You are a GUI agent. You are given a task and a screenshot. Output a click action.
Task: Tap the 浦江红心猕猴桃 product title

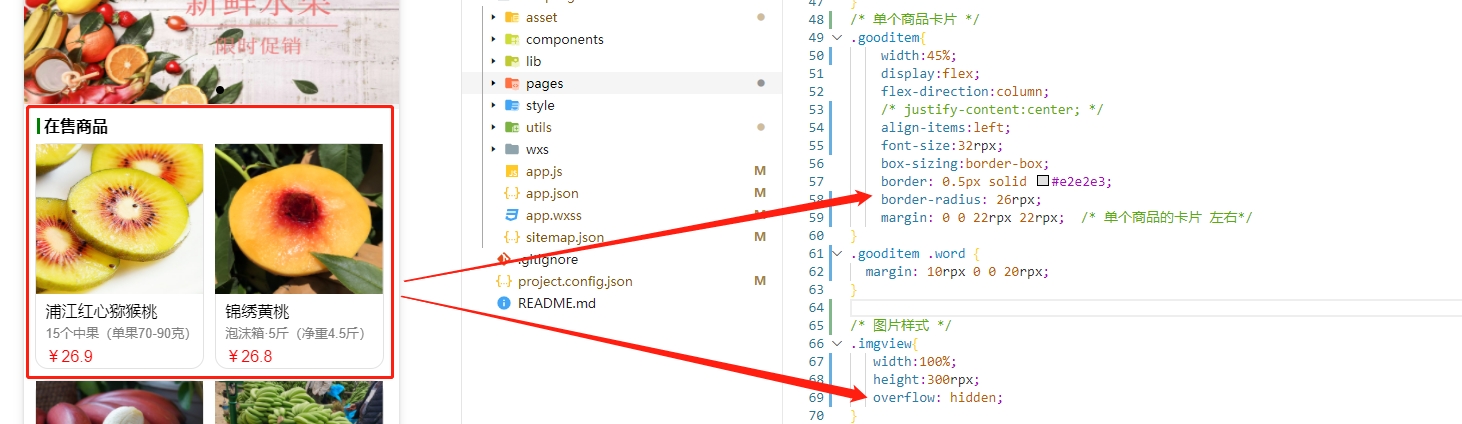click(102, 312)
